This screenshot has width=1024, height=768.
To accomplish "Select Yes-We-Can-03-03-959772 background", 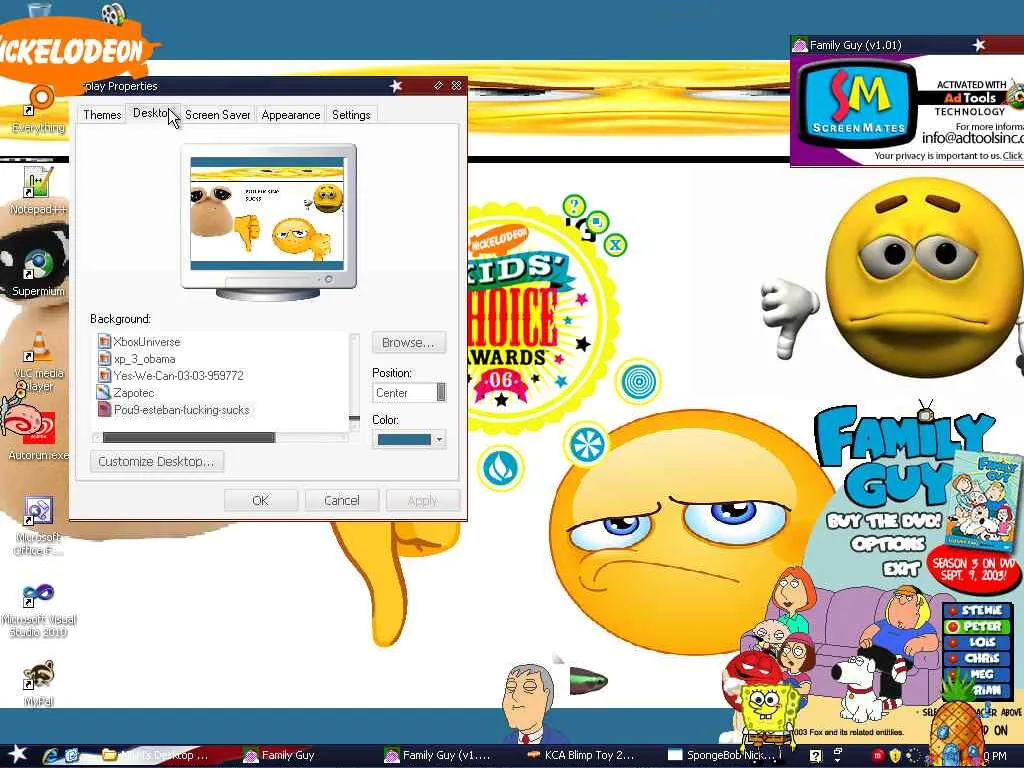I will (x=170, y=376).
